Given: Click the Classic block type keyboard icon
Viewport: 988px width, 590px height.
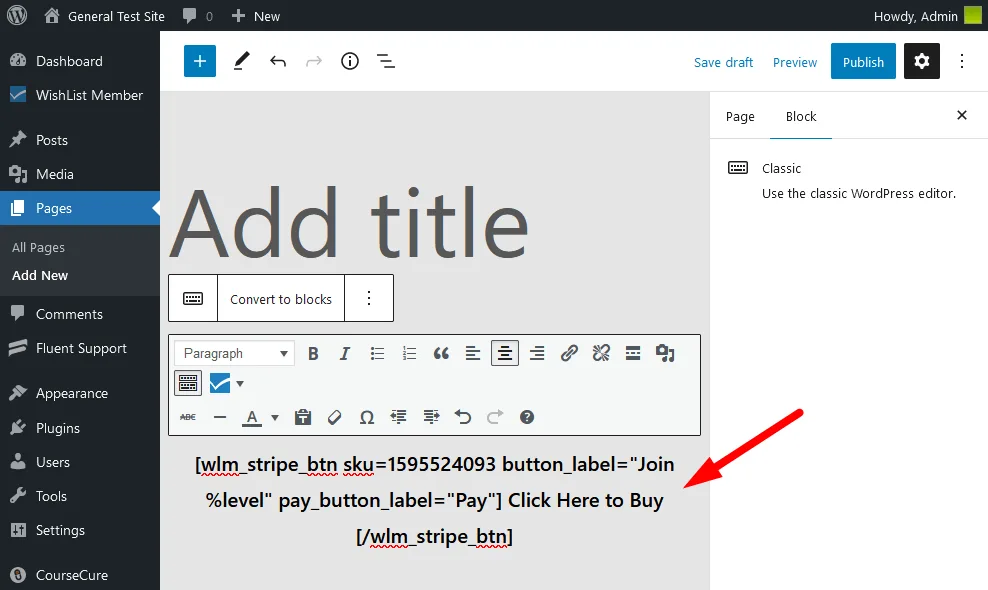Looking at the screenshot, I should tap(193, 298).
